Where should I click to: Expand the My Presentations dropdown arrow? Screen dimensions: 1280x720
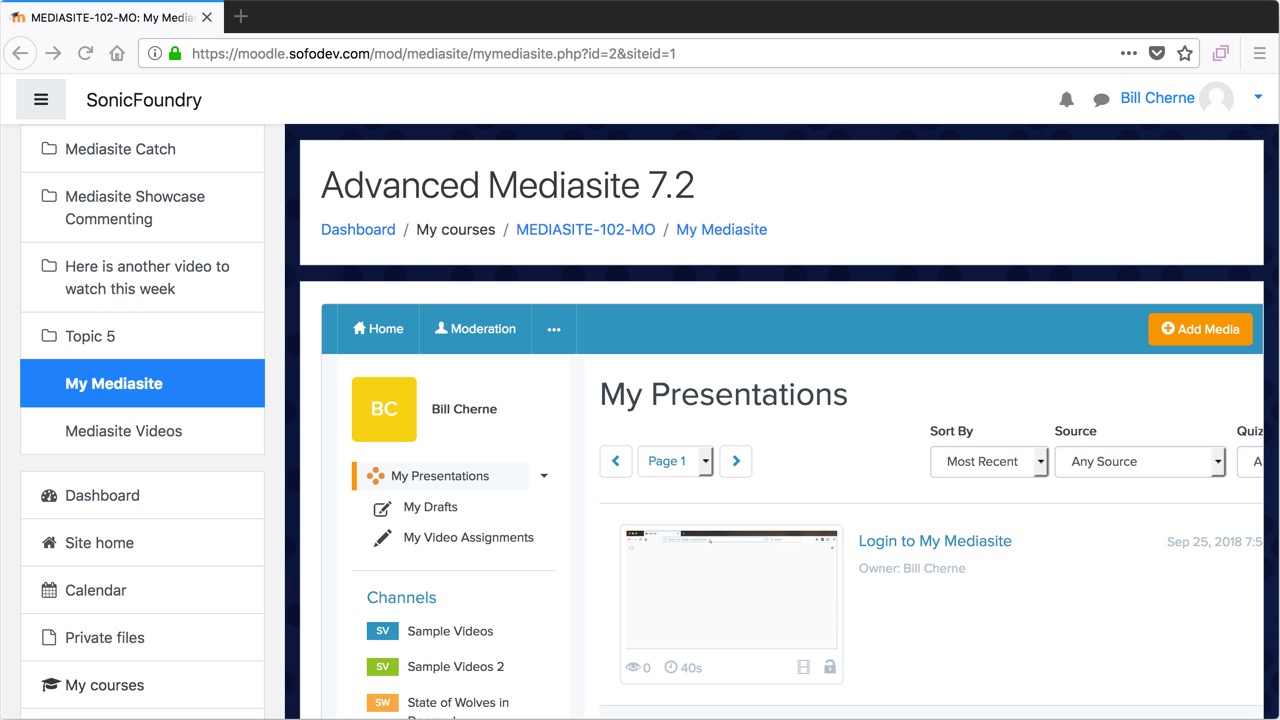point(544,476)
